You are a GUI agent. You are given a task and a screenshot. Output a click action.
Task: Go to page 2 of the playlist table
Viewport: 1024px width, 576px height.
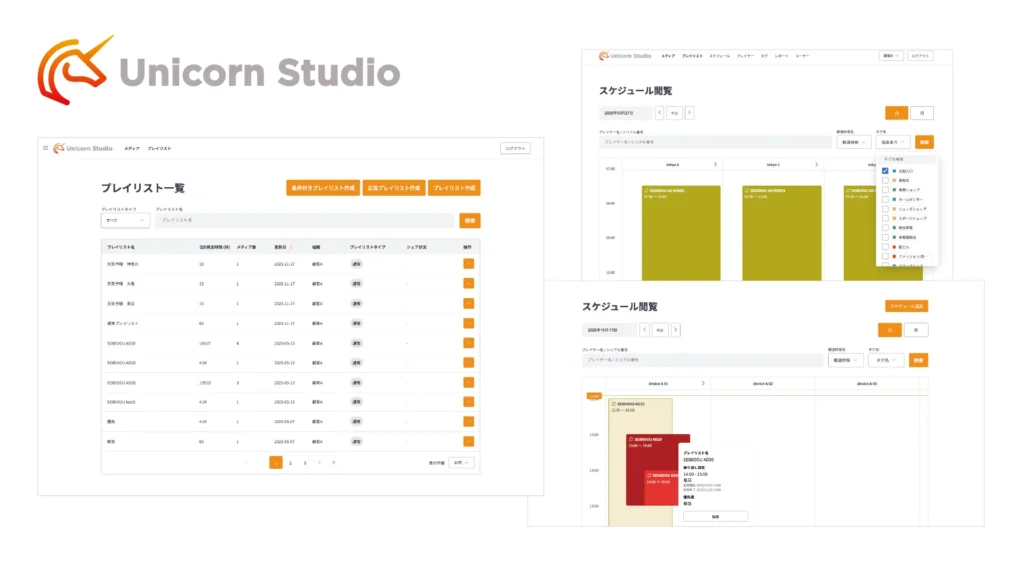click(290, 462)
